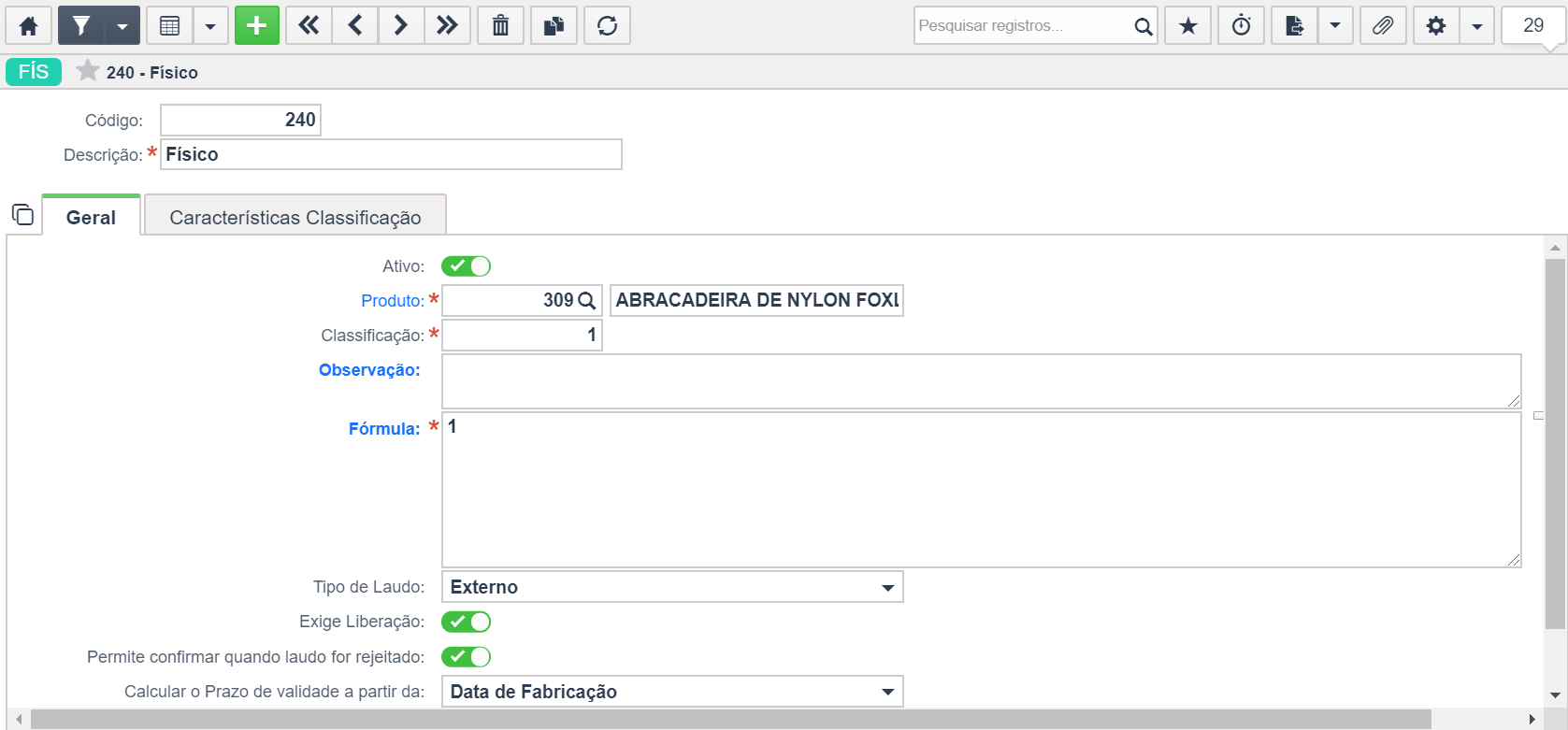Viewport: 1568px width, 730px height.
Task: Go to the previous record
Action: 355,26
